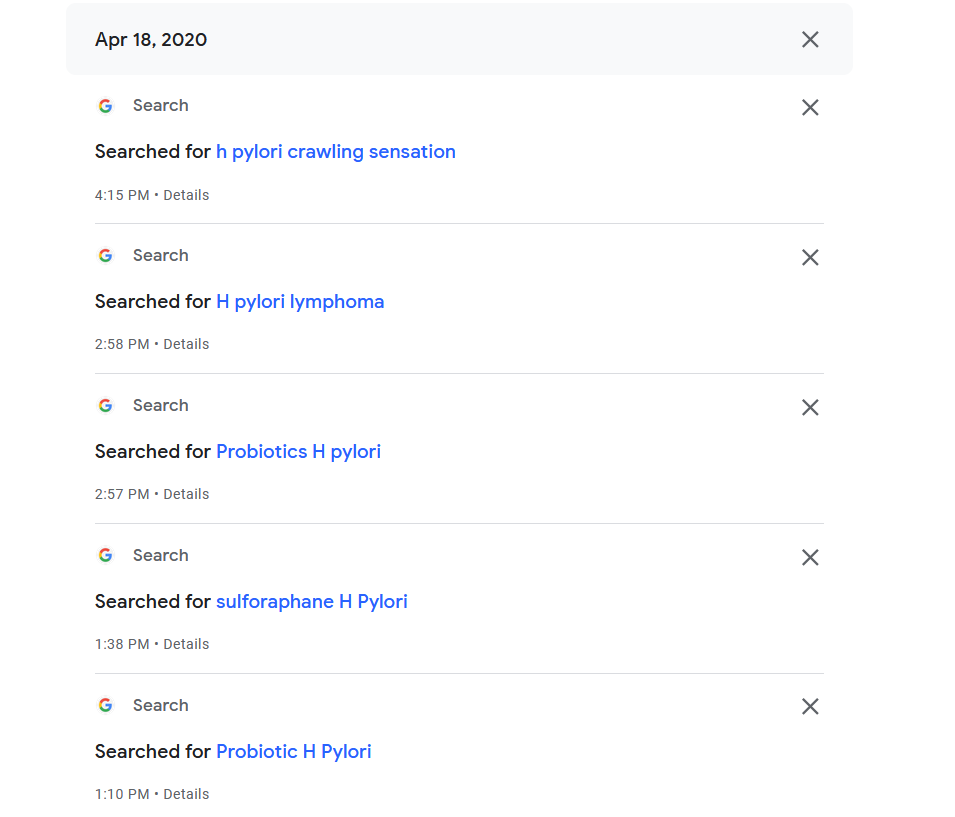The height and width of the screenshot is (817, 955).
Task: Open the 'sulforaphane H Pylori' search link
Action: pos(312,601)
